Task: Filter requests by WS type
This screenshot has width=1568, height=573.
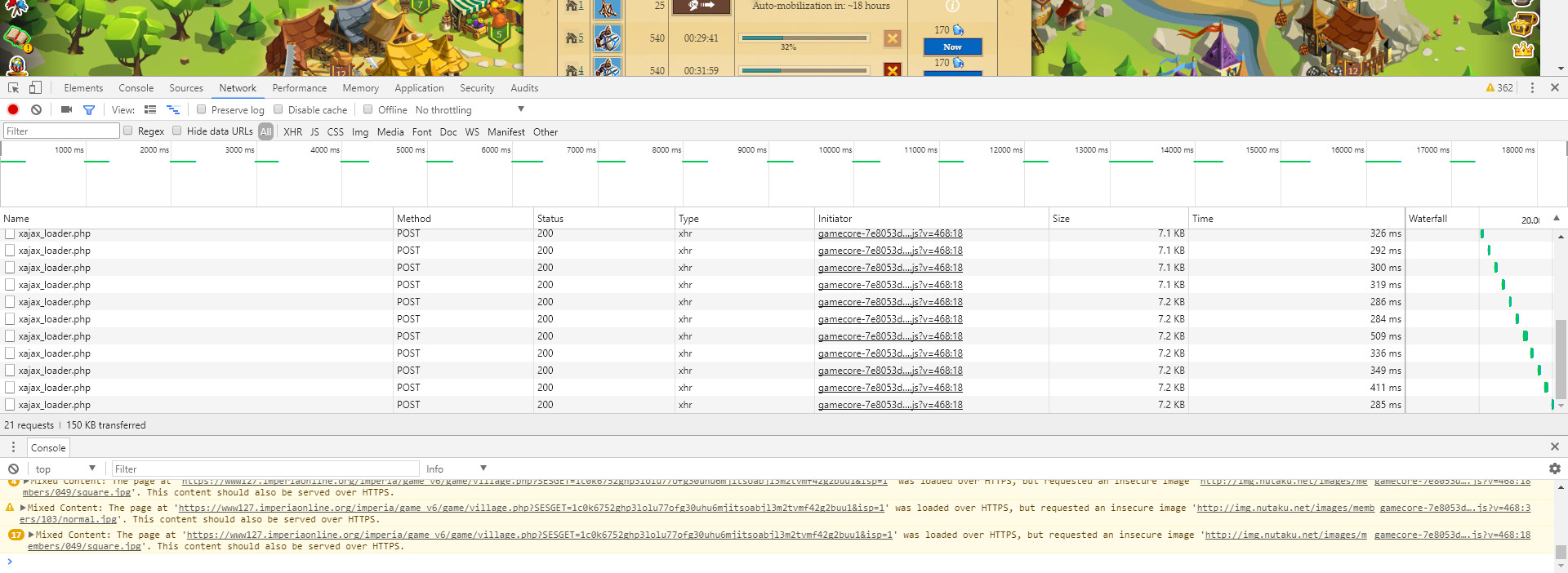Action: (x=472, y=131)
